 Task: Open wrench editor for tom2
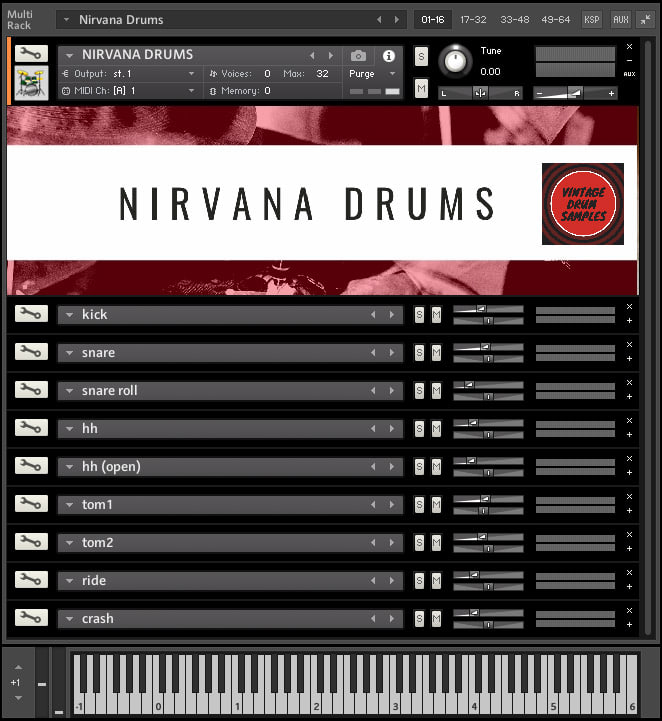pyautogui.click(x=31, y=542)
